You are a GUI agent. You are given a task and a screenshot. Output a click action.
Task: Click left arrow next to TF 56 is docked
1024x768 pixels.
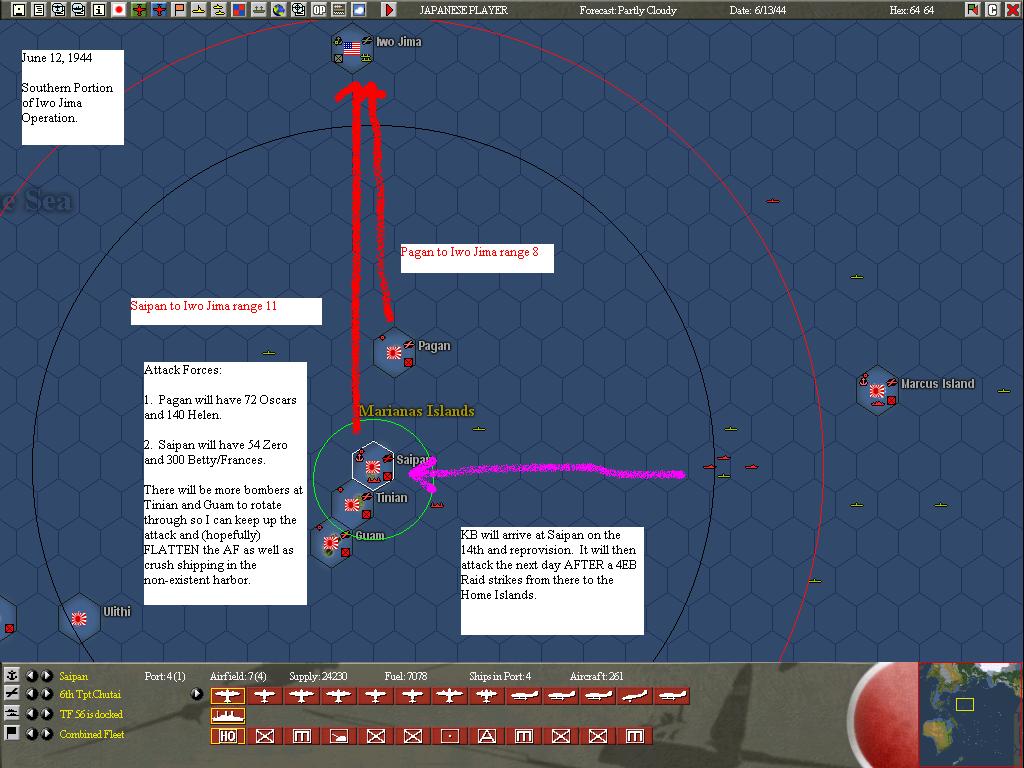(31, 714)
